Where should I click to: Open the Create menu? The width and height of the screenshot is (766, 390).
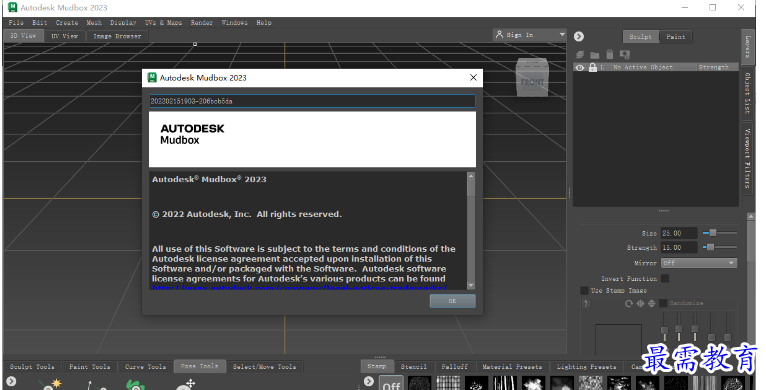pyautogui.click(x=67, y=22)
